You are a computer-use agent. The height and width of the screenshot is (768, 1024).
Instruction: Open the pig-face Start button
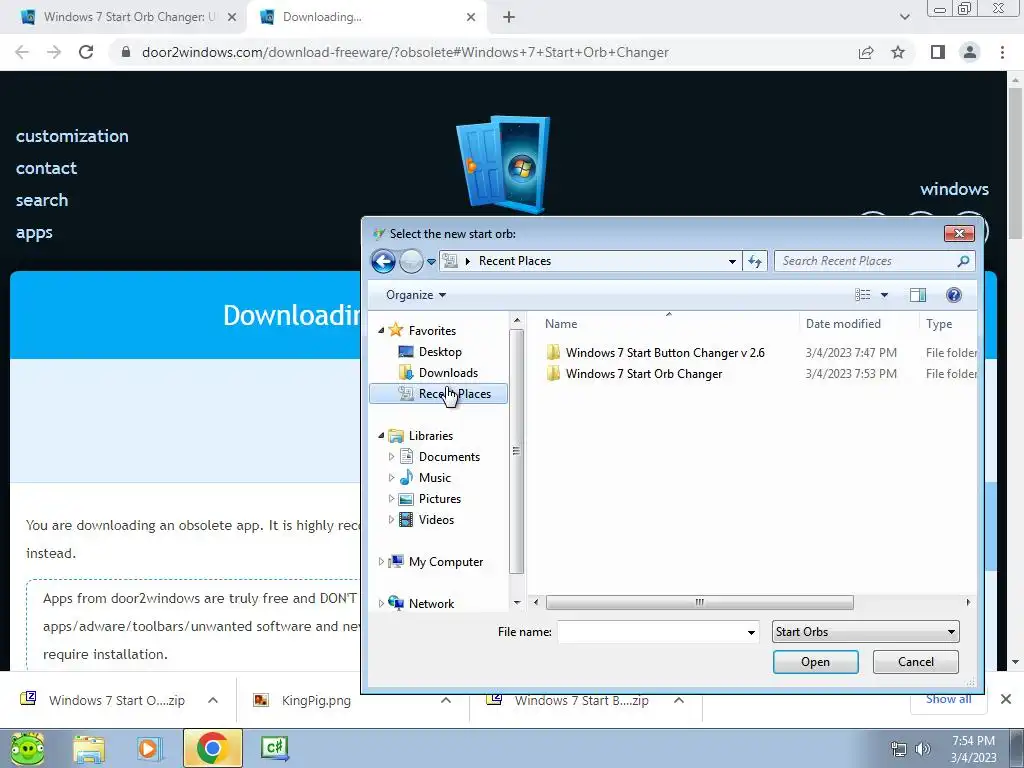click(27, 748)
